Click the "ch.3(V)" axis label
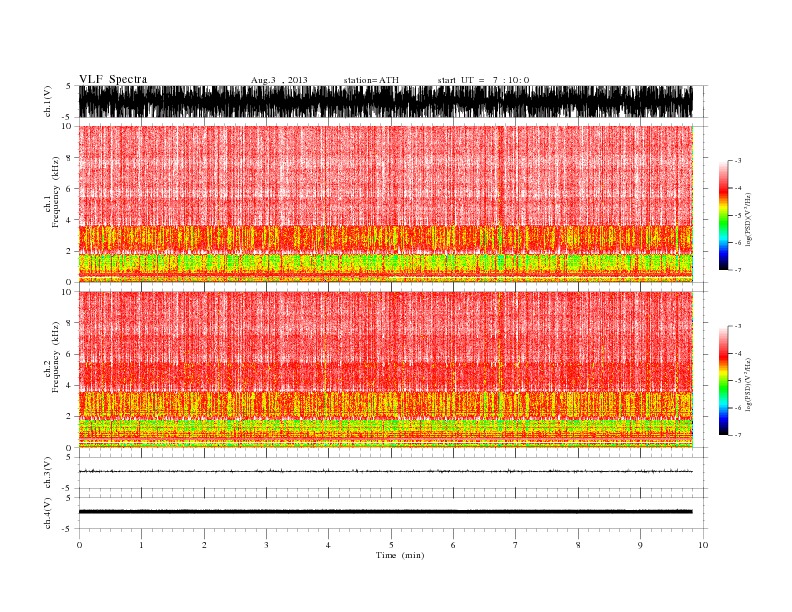The height and width of the screenshot is (612, 792). [48, 473]
